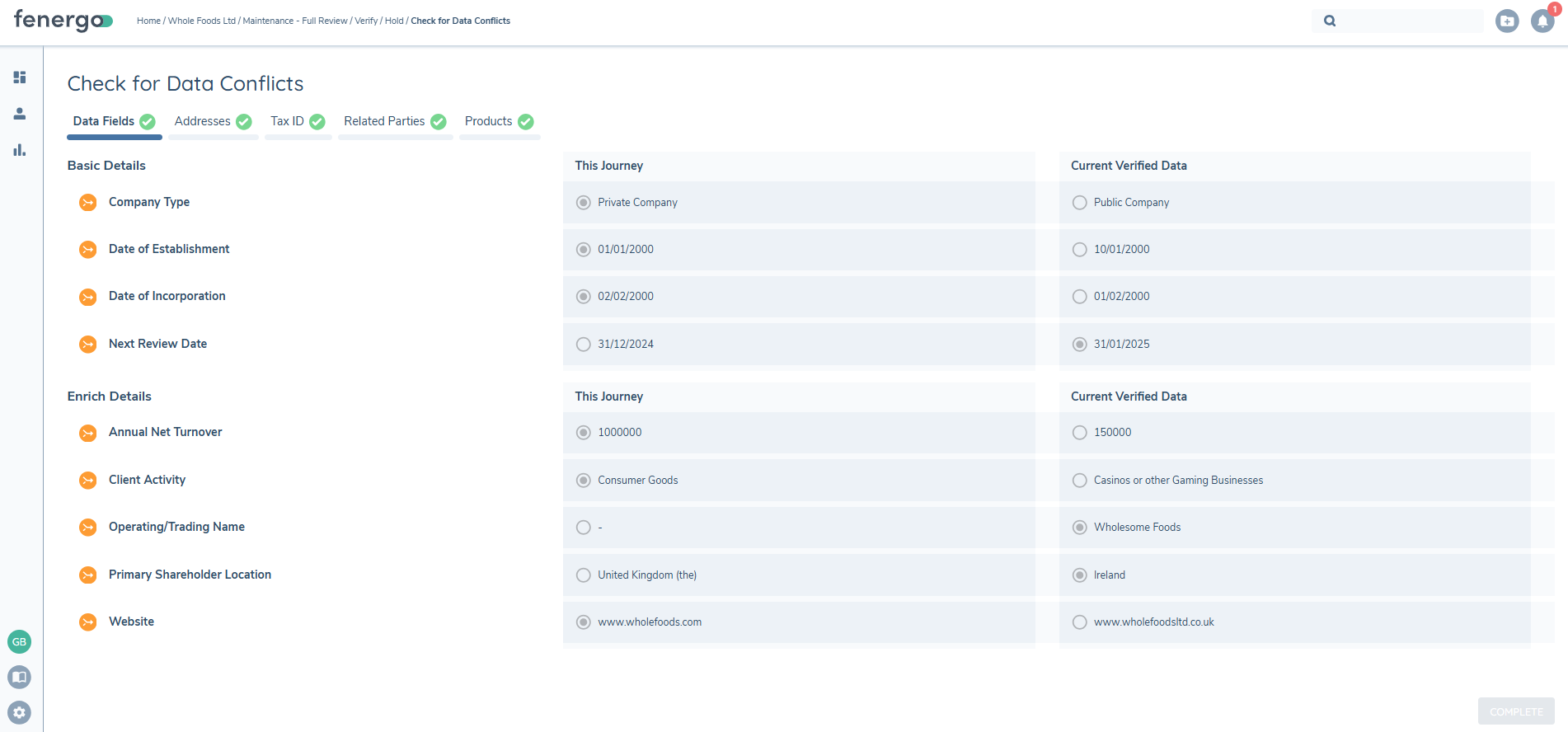Switch to the Addresses tab
This screenshot has width=1568, height=732.
203,121
